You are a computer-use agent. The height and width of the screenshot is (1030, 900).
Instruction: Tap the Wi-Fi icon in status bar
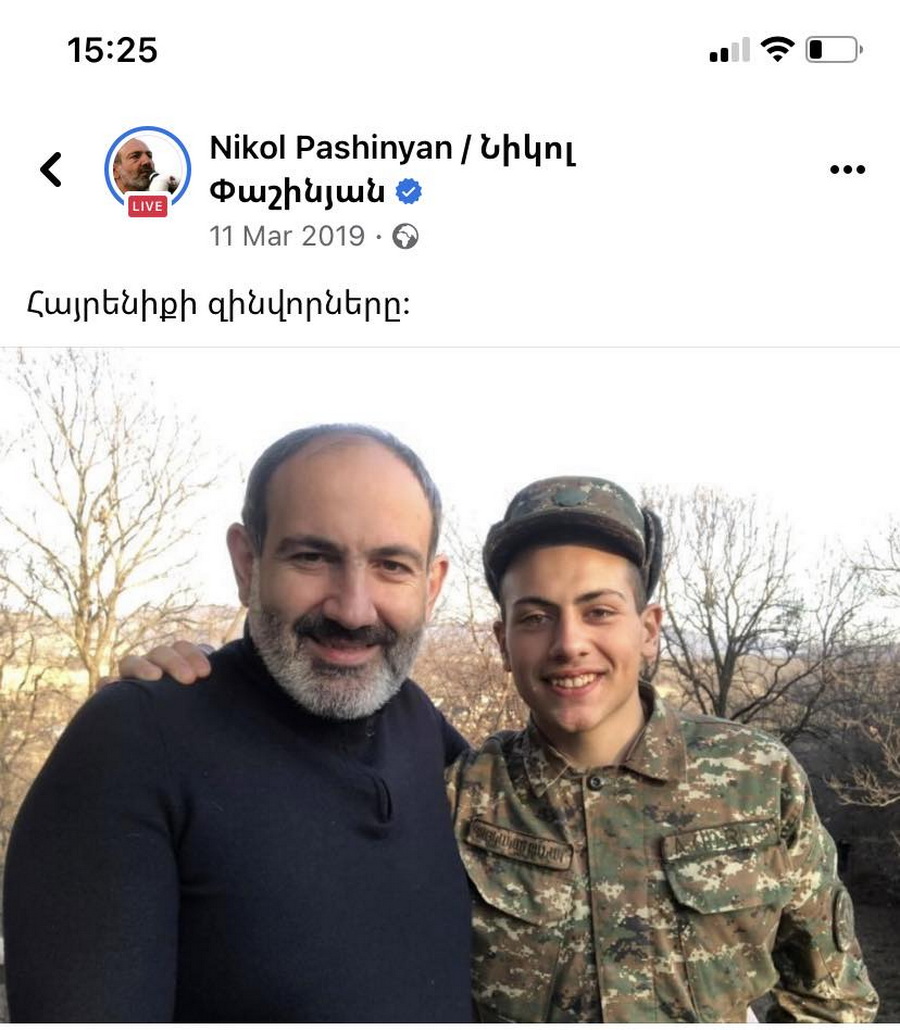[x=777, y=49]
